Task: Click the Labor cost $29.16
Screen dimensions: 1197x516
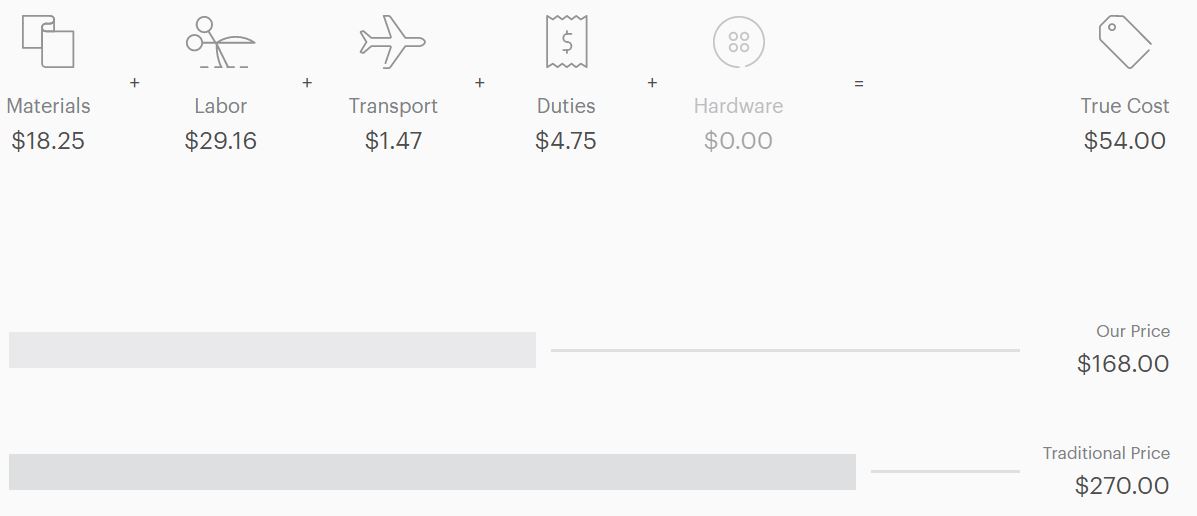Action: [221, 140]
